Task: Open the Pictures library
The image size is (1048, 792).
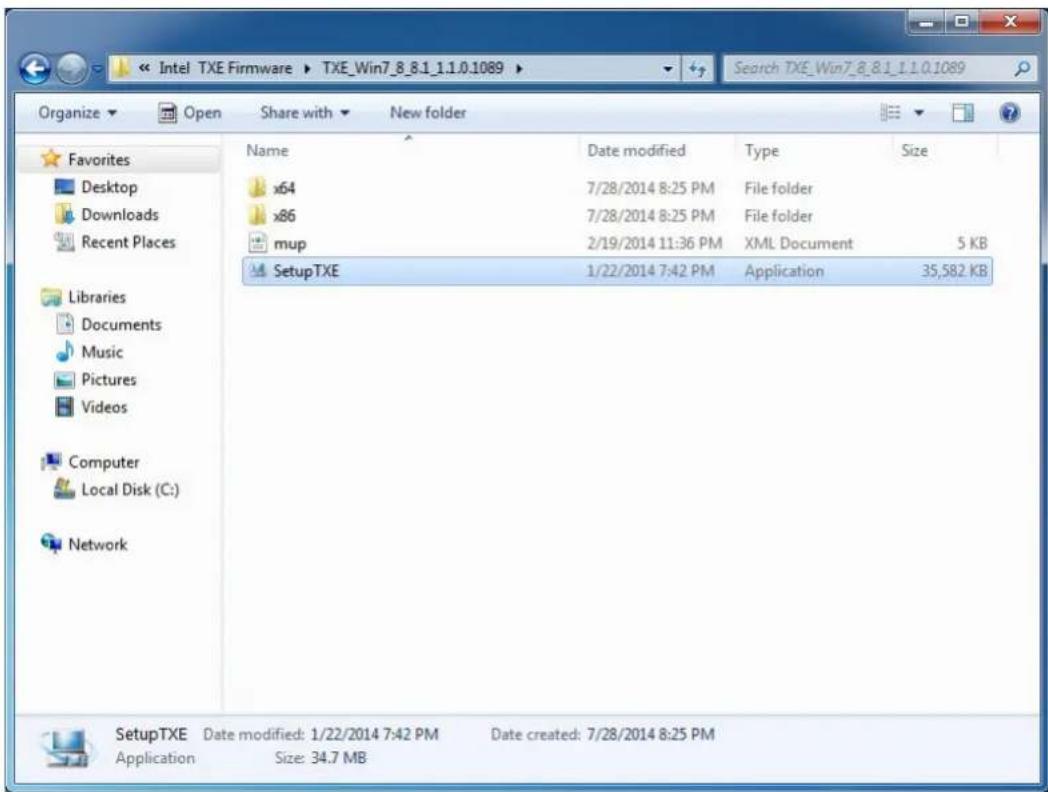Action: (108, 380)
